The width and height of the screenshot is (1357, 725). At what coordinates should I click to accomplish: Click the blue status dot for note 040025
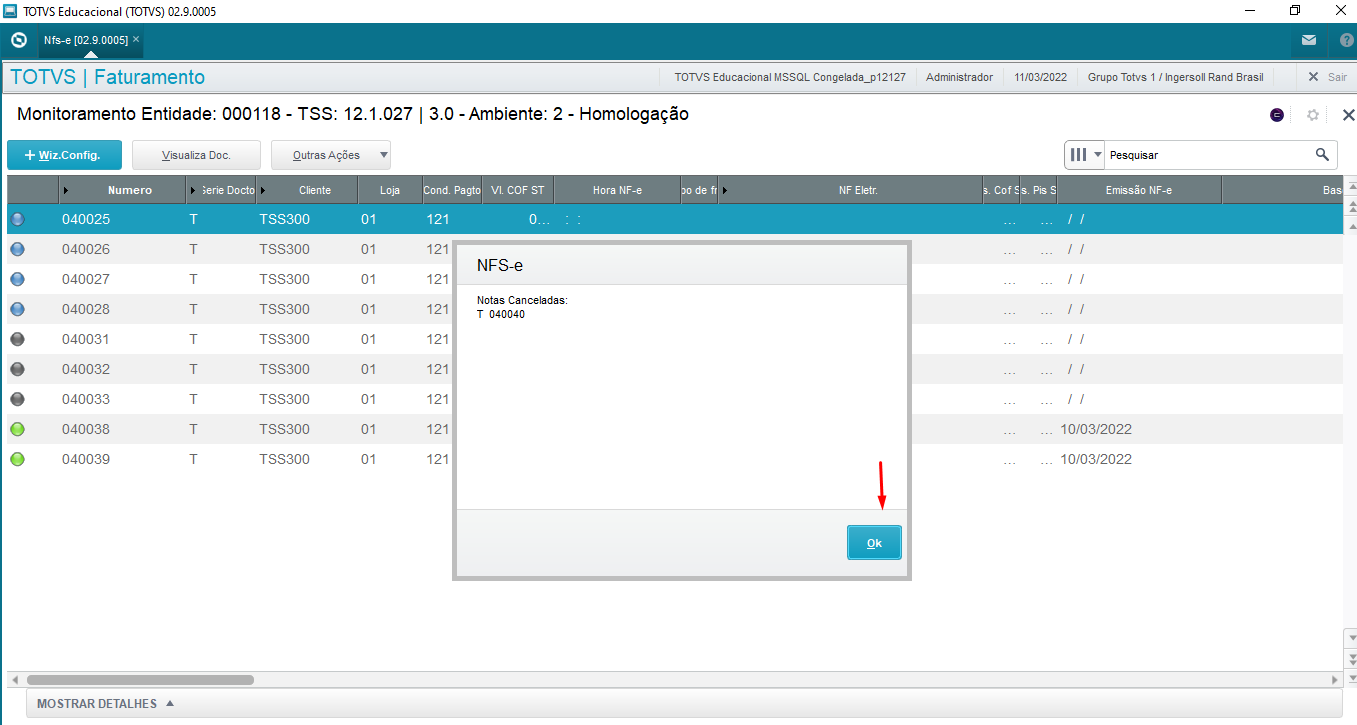click(x=17, y=219)
